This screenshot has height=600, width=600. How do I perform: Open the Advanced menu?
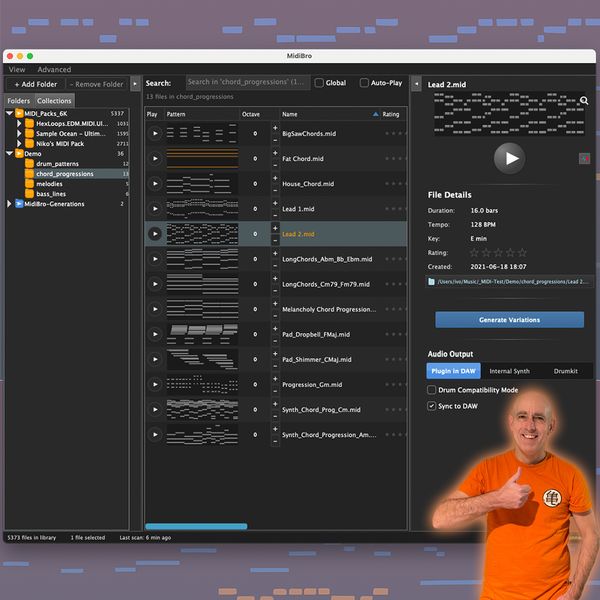(x=54, y=70)
